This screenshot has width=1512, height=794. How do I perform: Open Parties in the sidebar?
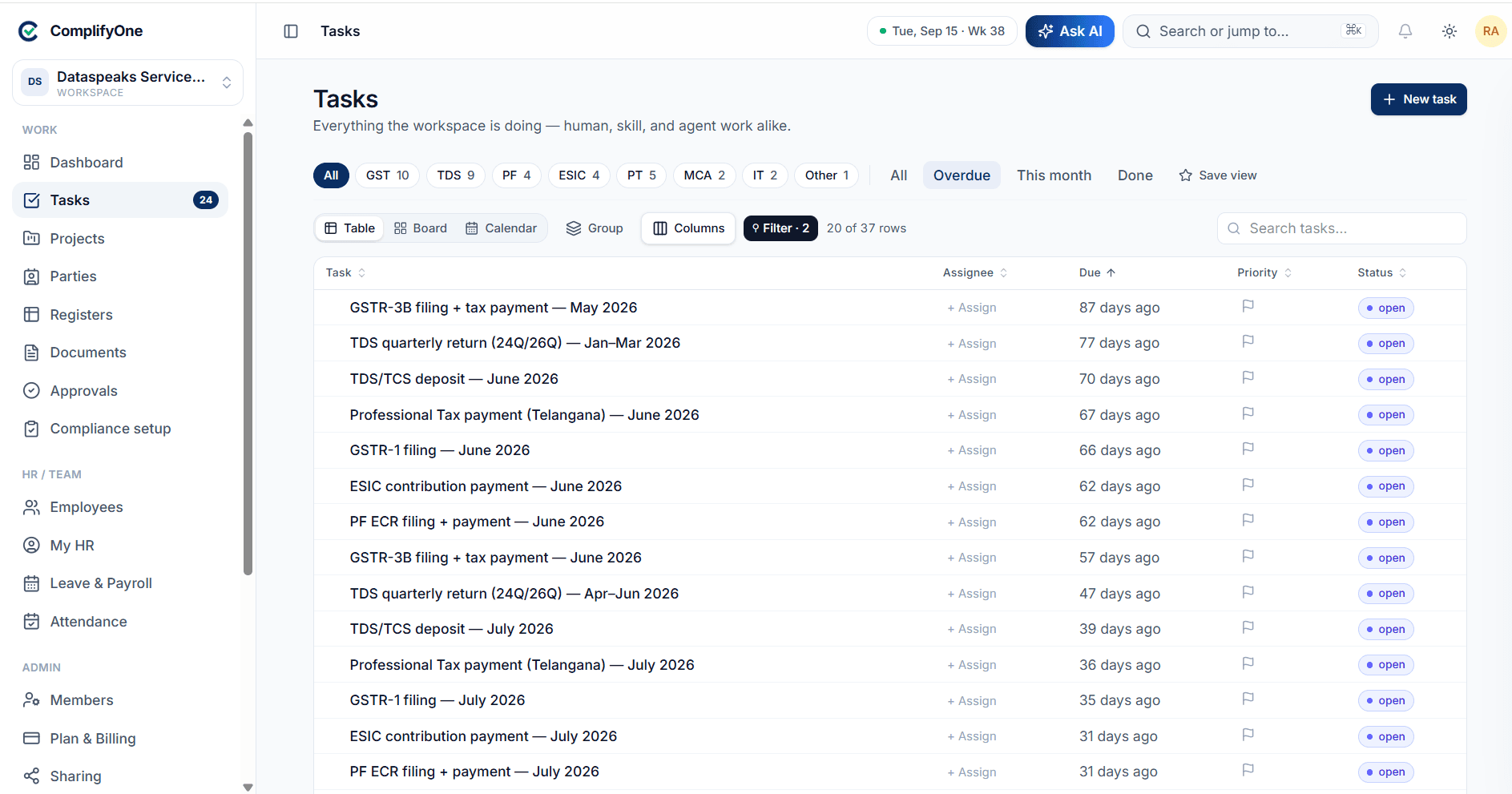pyautogui.click(x=120, y=276)
